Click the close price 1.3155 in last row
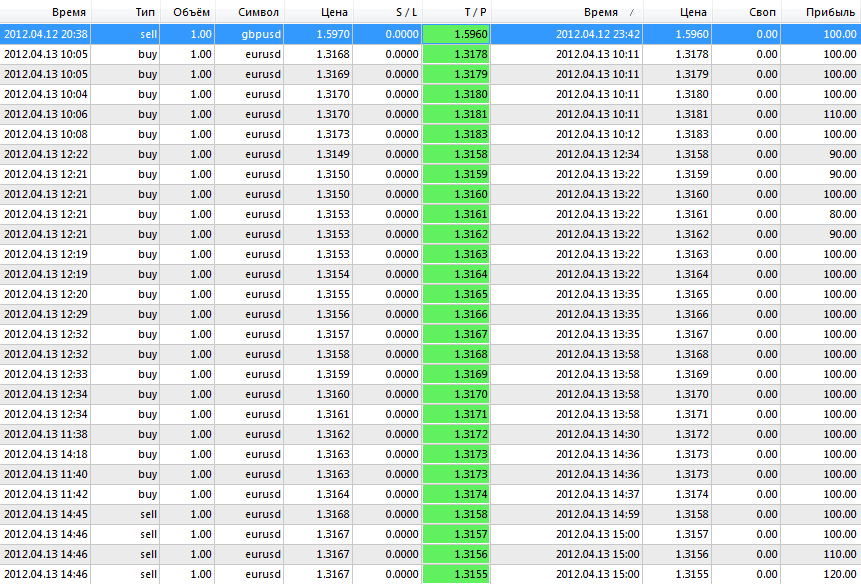861x584 pixels. pyautogui.click(x=692, y=574)
